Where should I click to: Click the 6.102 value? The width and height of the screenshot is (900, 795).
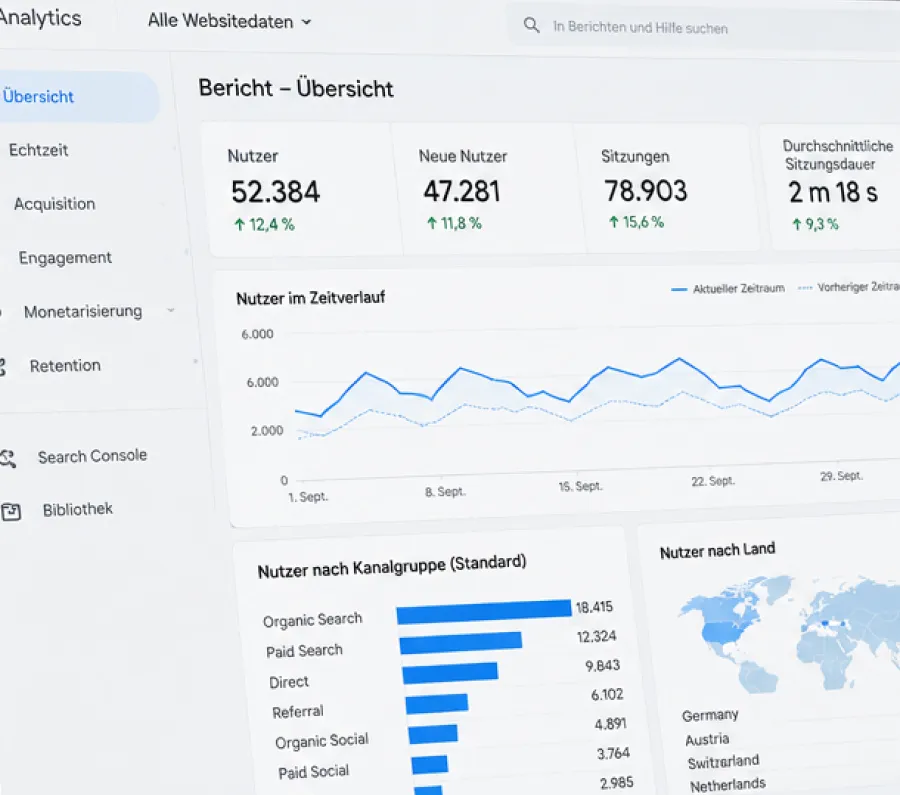point(607,695)
